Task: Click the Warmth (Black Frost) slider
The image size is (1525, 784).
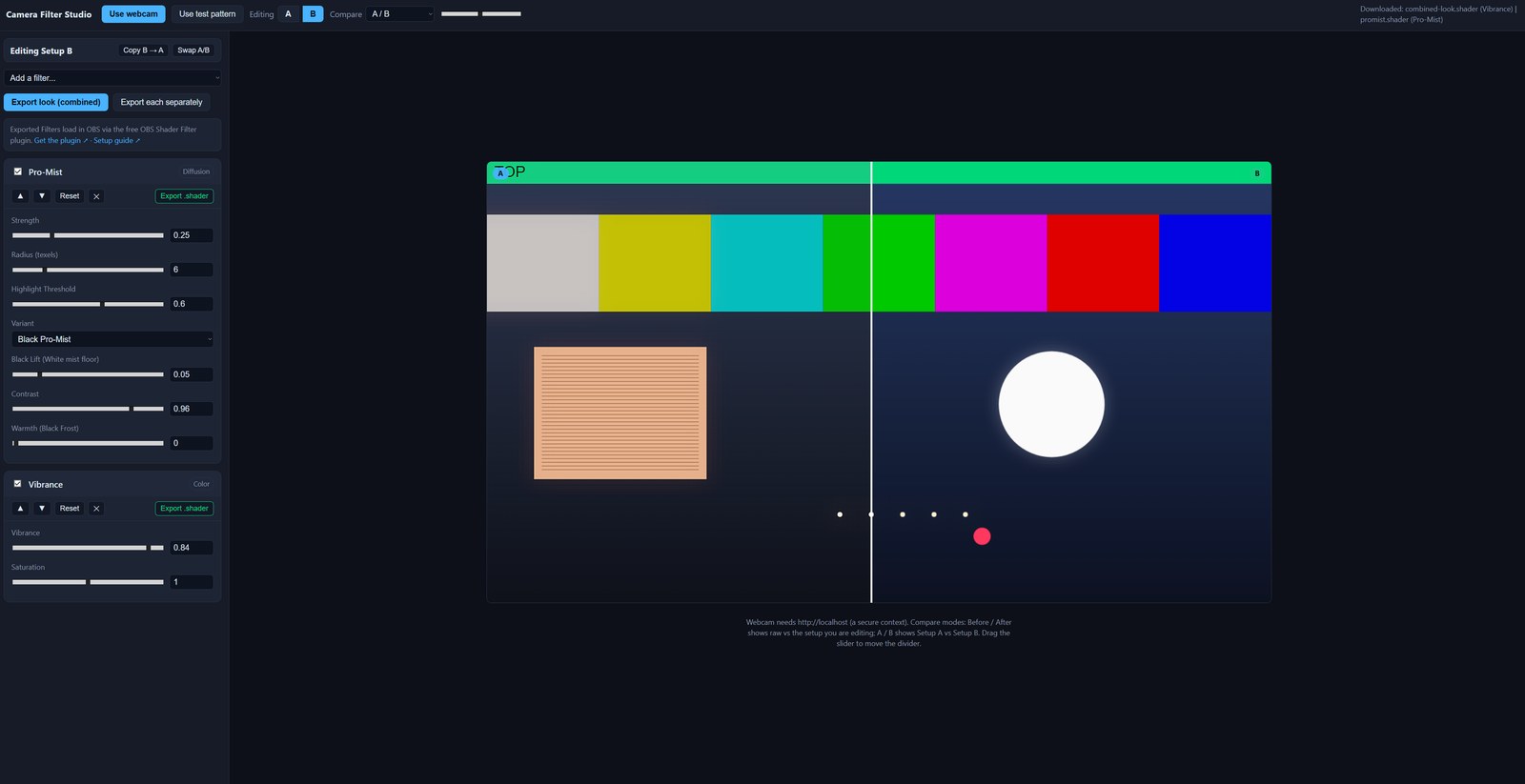Action: [88, 443]
